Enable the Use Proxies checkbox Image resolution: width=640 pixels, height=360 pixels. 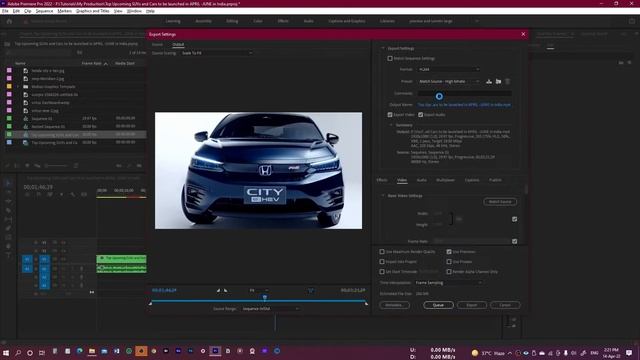pos(449,262)
